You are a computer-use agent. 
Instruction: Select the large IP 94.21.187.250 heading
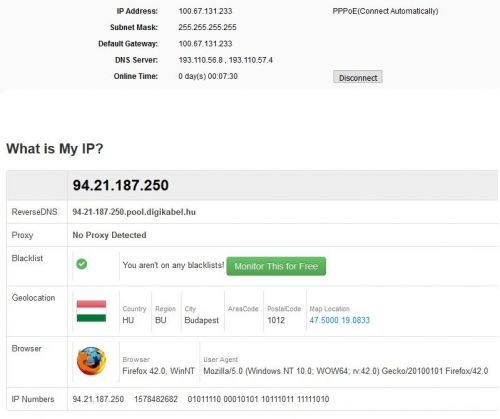coord(121,185)
